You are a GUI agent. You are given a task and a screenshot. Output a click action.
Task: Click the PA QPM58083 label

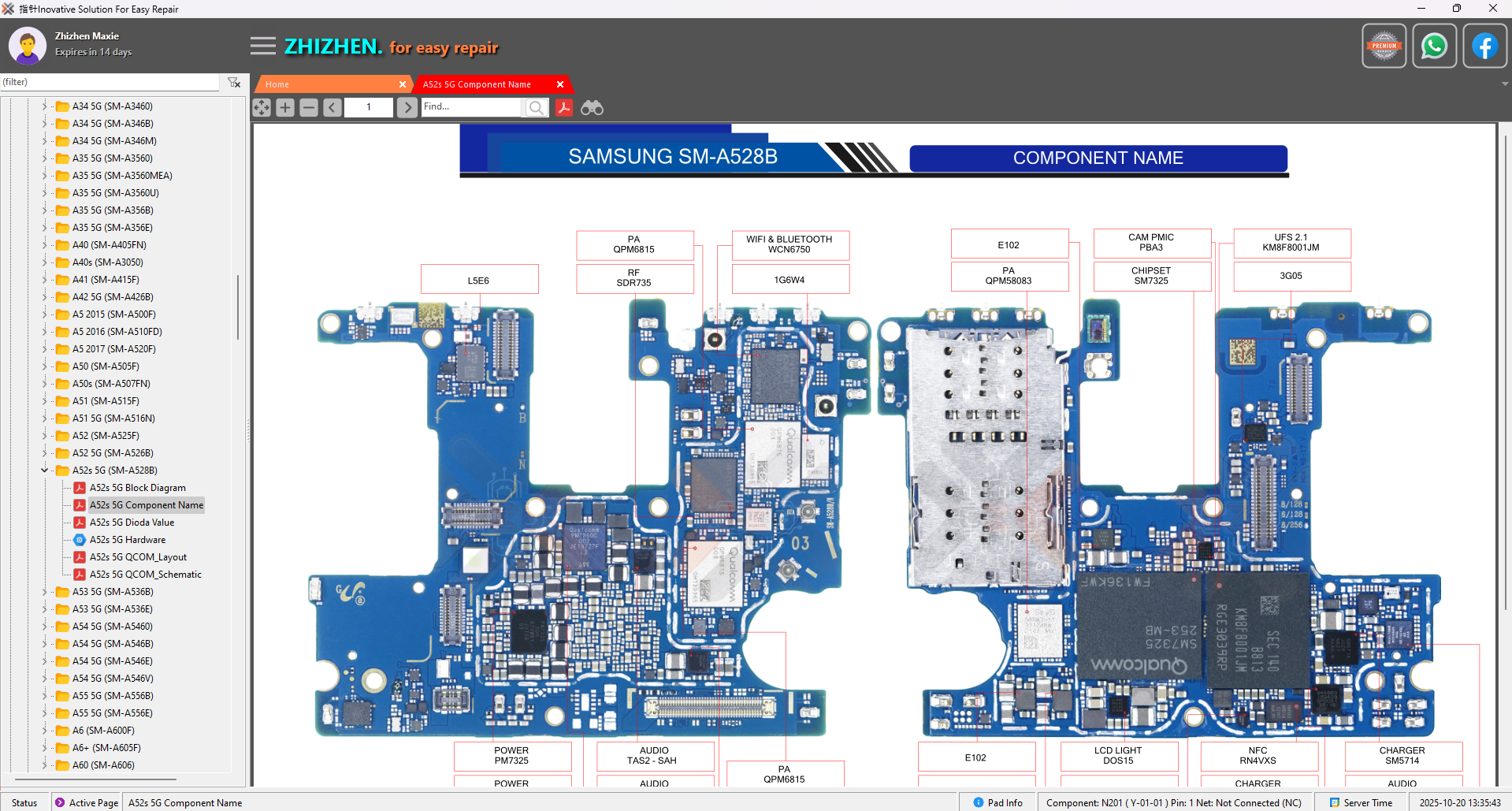(x=1009, y=276)
